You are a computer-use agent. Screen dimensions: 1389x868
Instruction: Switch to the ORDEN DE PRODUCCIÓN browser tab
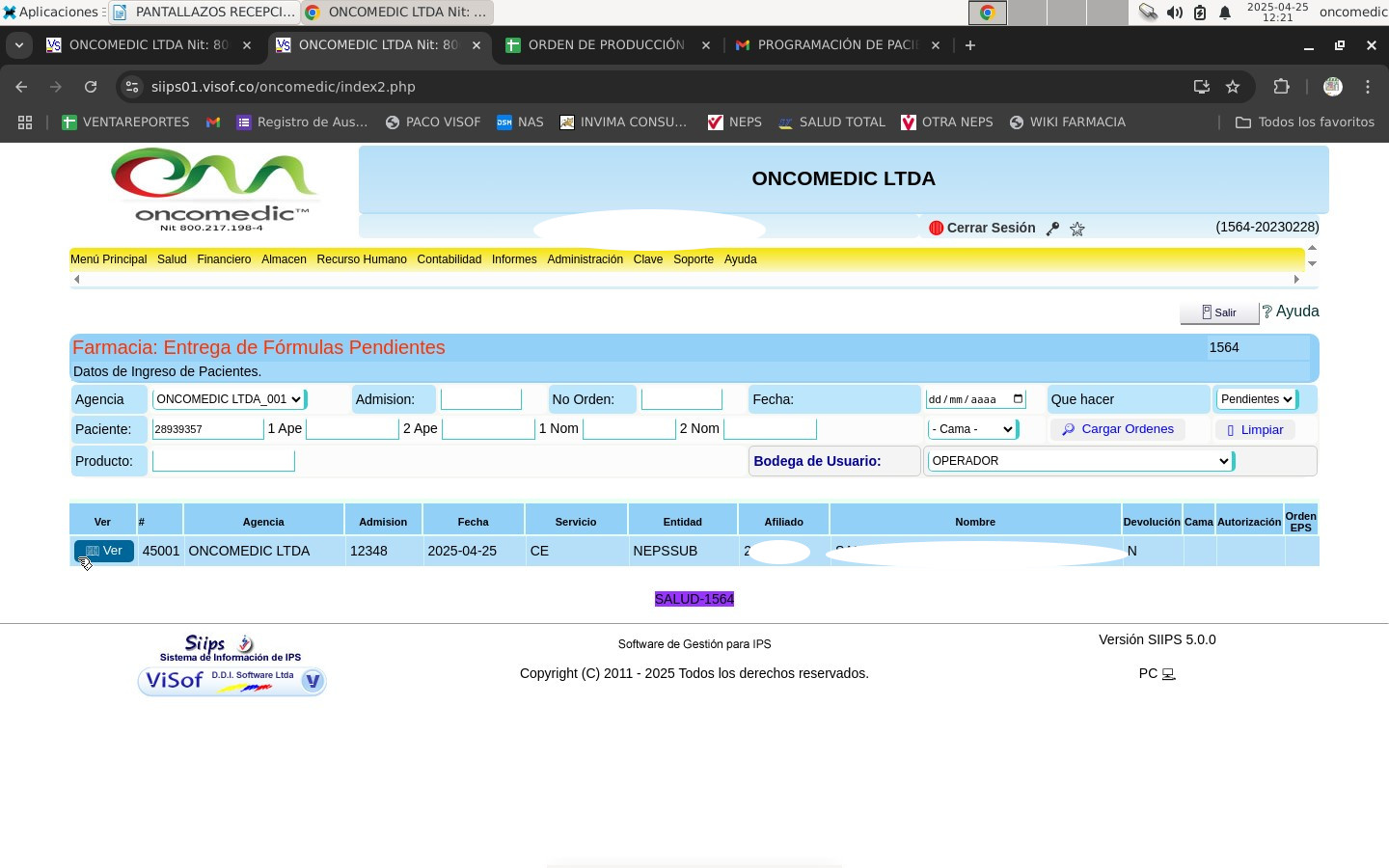coord(606,45)
